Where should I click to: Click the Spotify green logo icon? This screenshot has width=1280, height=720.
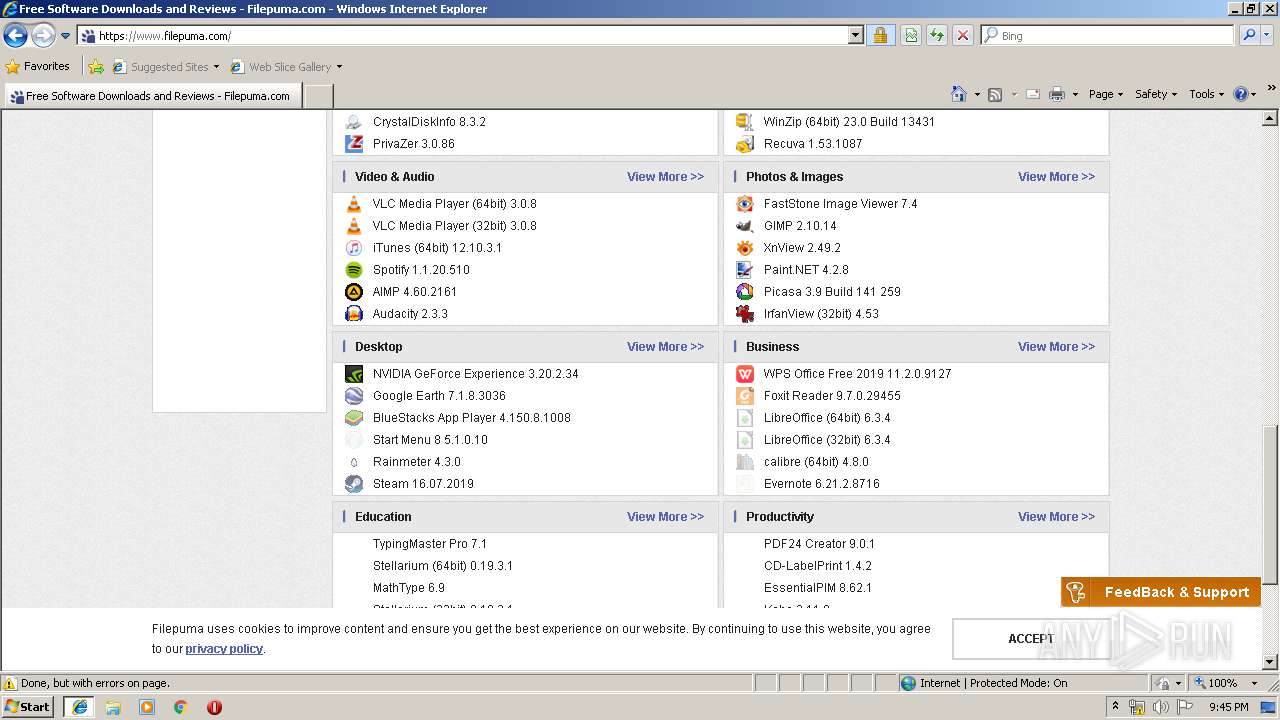point(353,270)
